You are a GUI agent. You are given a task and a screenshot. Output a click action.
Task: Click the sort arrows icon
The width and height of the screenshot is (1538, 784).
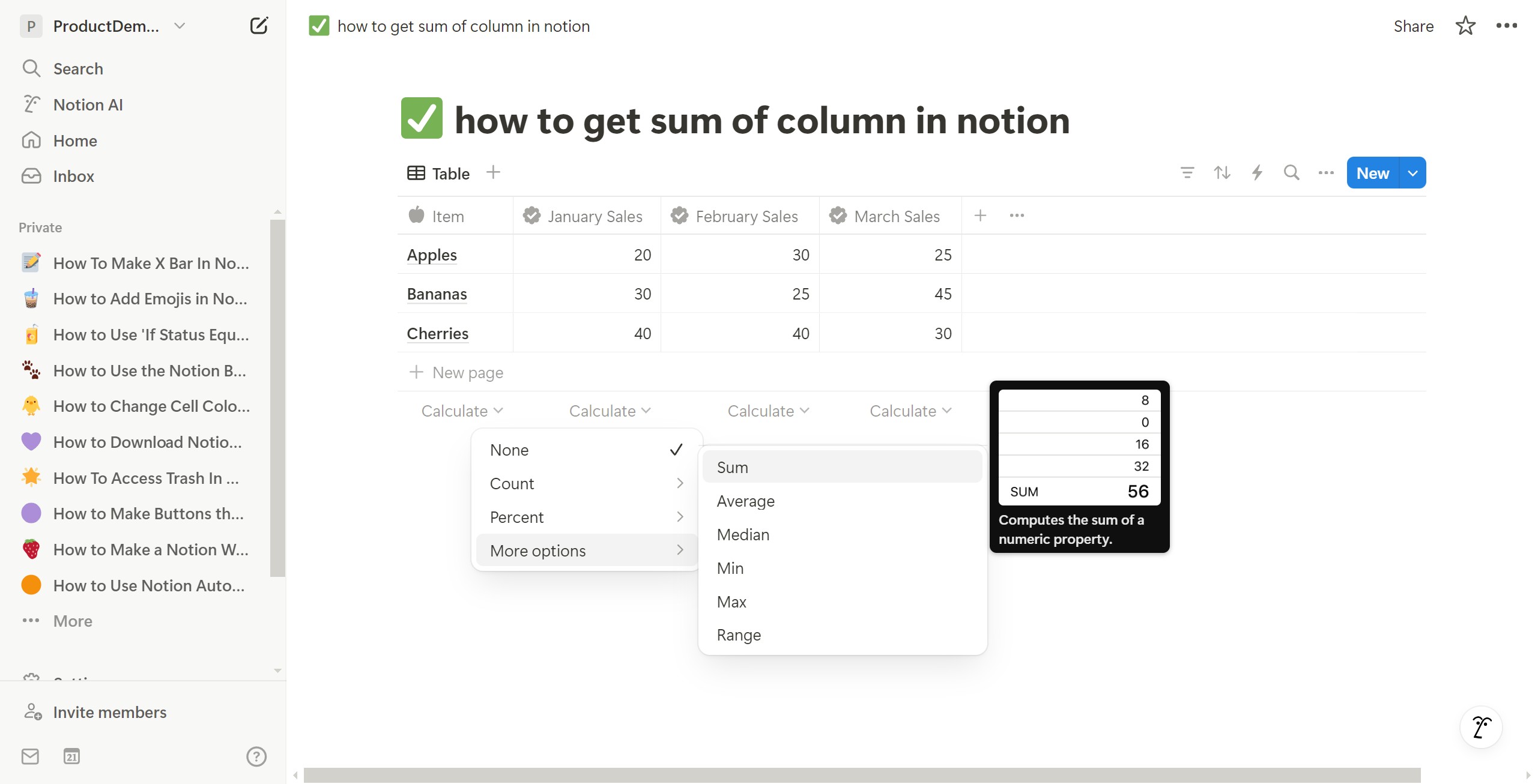click(1222, 173)
